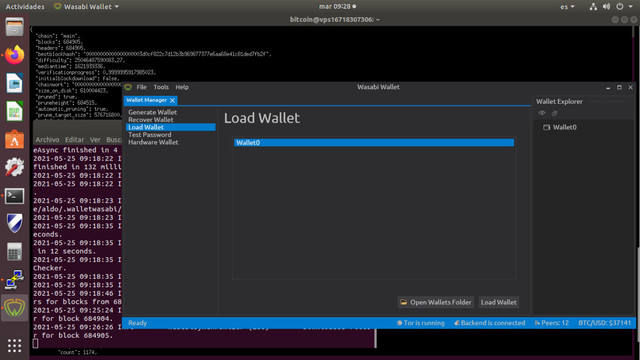Show Applications grid in dock
The image size is (640, 360).
click(x=14, y=346)
